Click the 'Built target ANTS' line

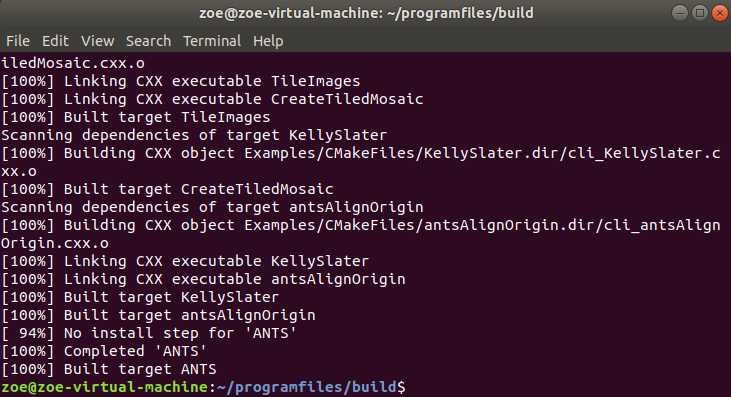(x=109, y=369)
